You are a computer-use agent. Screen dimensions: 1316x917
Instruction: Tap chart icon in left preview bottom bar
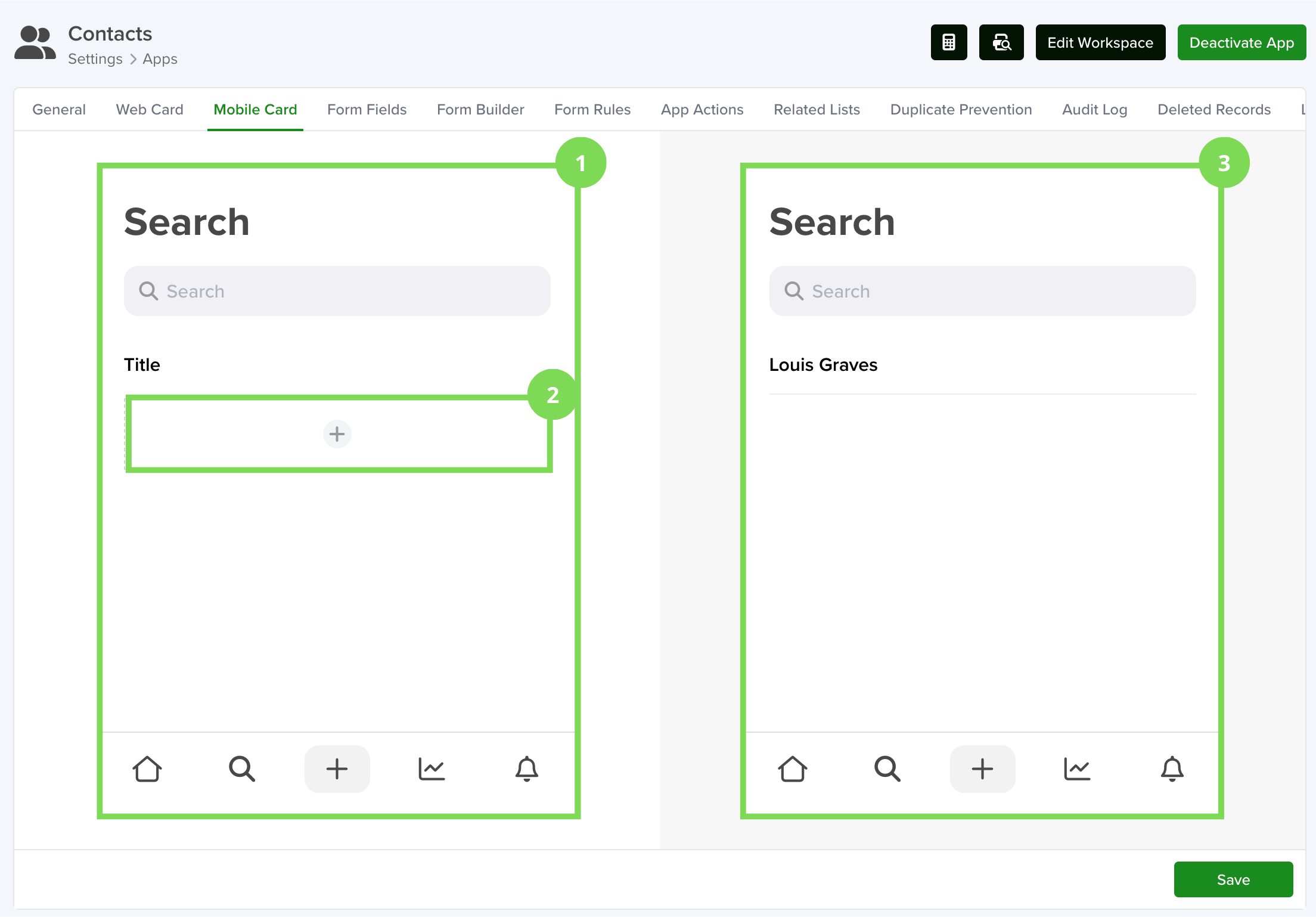point(432,769)
